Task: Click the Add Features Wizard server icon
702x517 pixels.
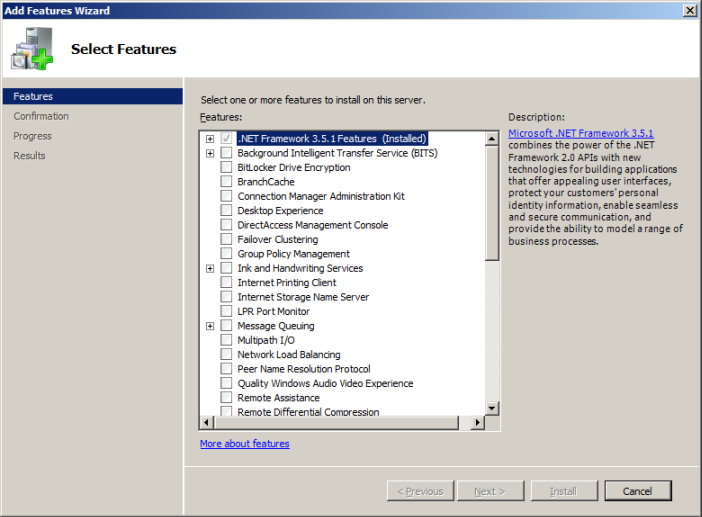Action: coord(32,48)
